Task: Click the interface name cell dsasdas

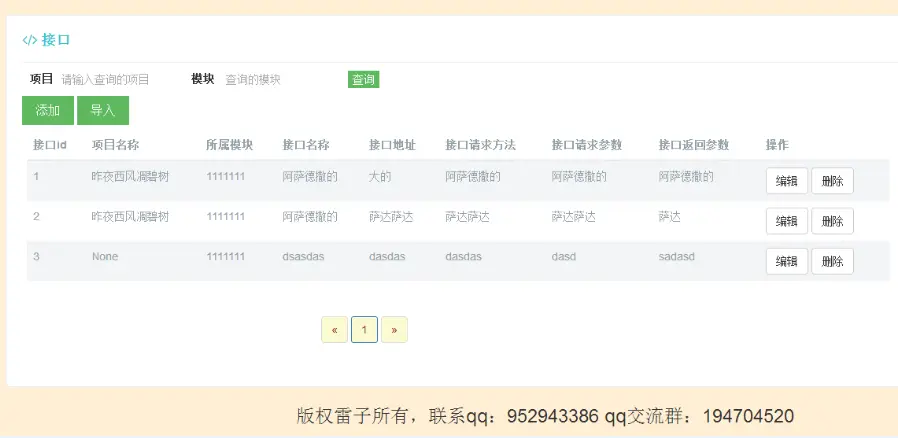Action: coord(304,257)
